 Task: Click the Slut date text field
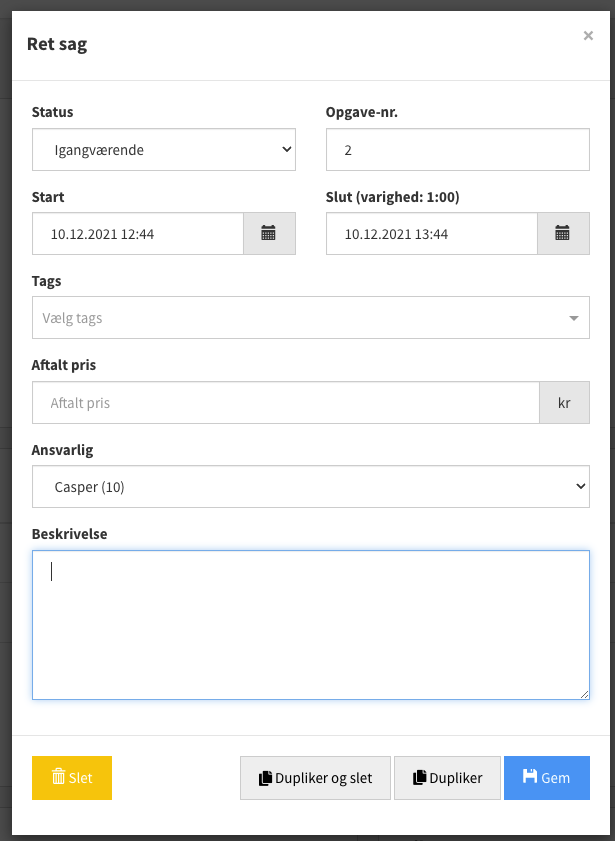coord(432,233)
